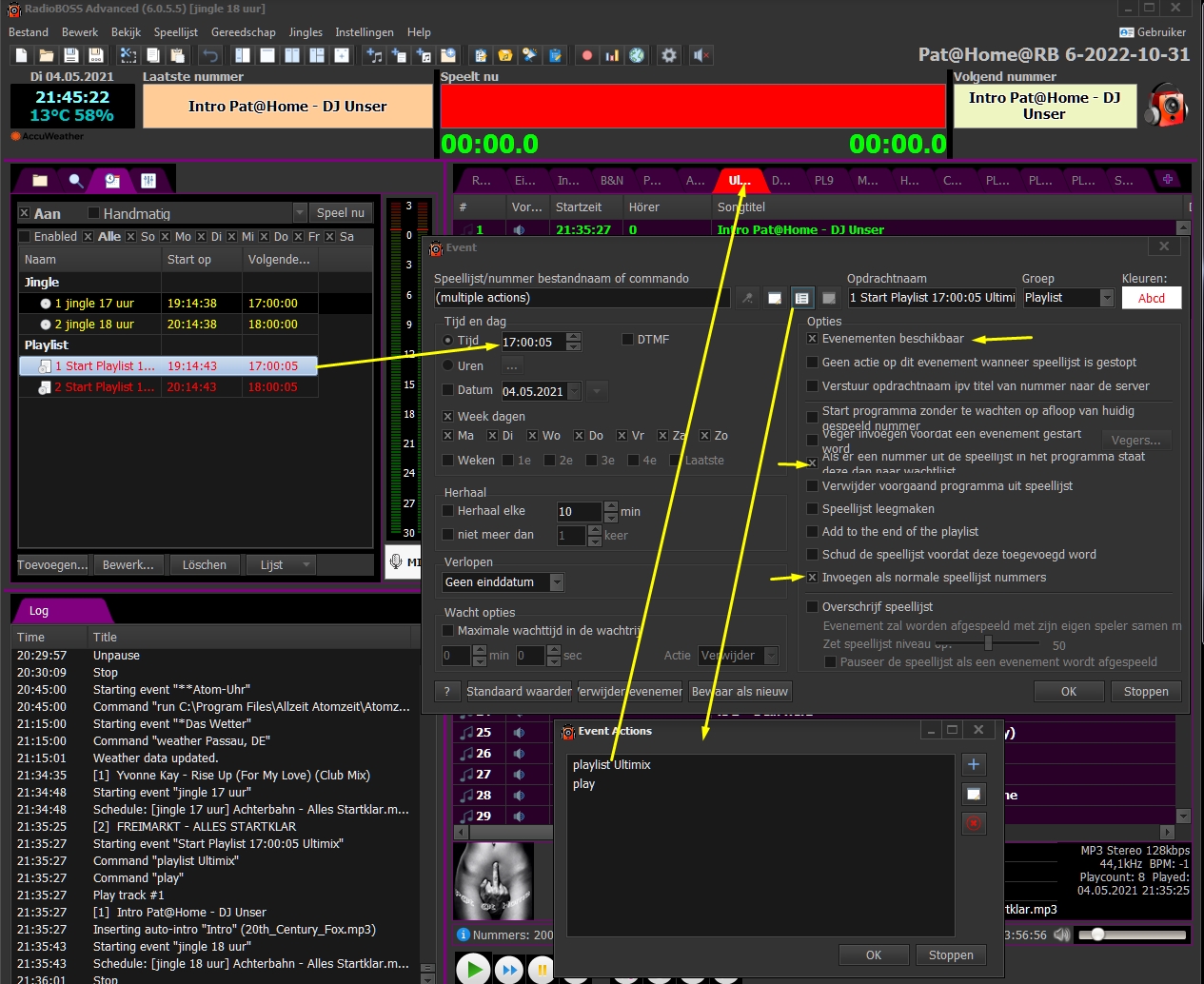Open the Jingles menu
This screenshot has height=984, width=1204.
click(306, 32)
